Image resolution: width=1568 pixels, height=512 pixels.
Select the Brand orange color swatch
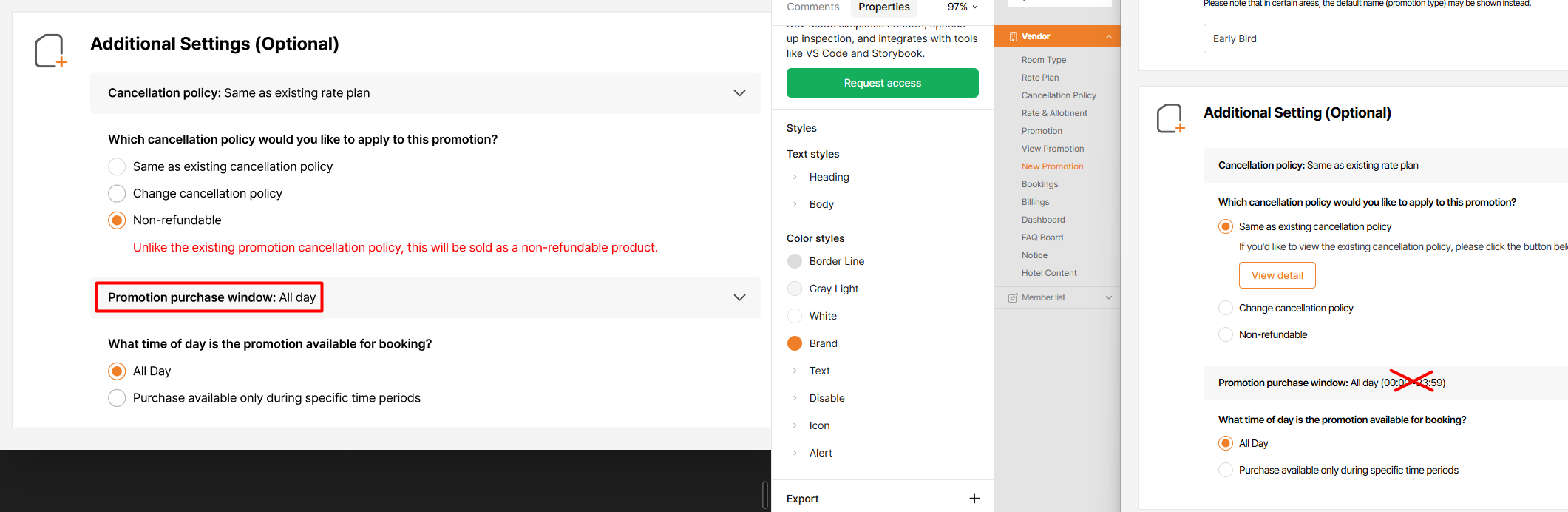click(795, 343)
